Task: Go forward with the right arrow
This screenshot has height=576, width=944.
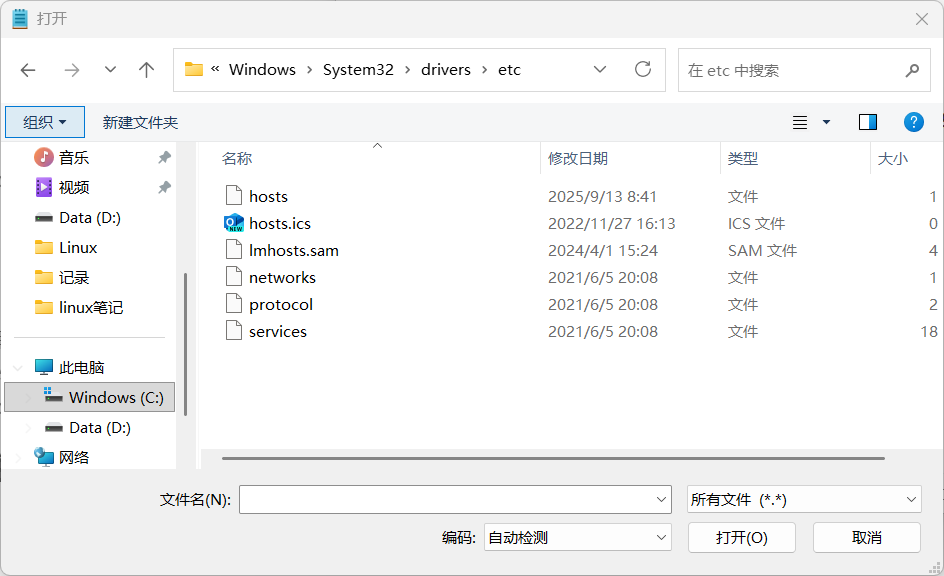Action: (72, 70)
